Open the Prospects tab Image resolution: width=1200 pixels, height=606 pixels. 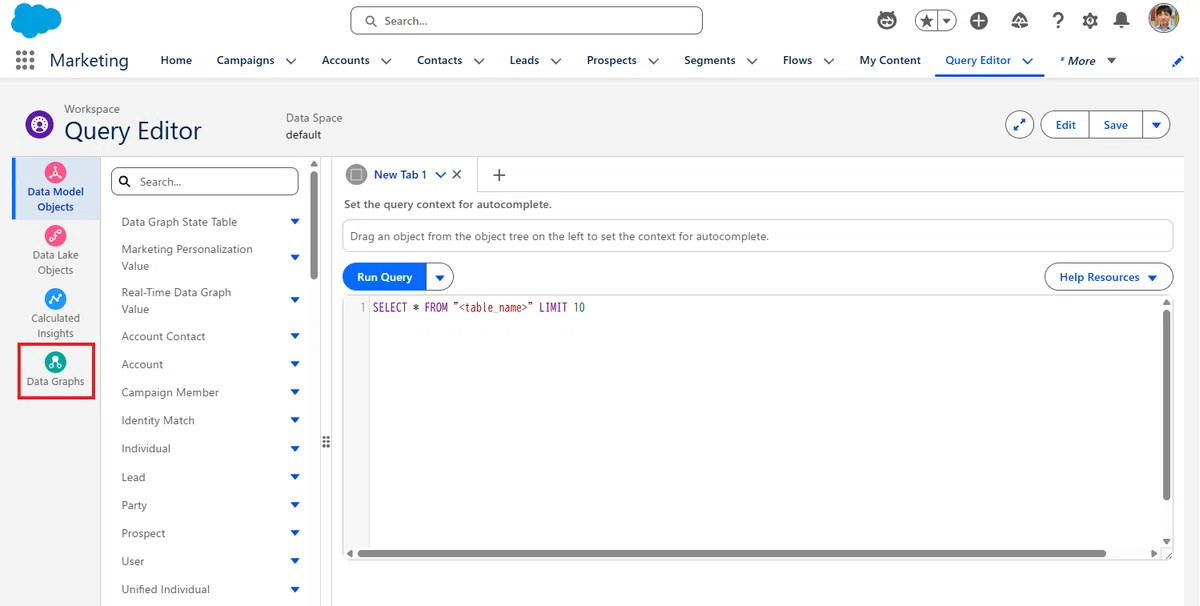612,60
